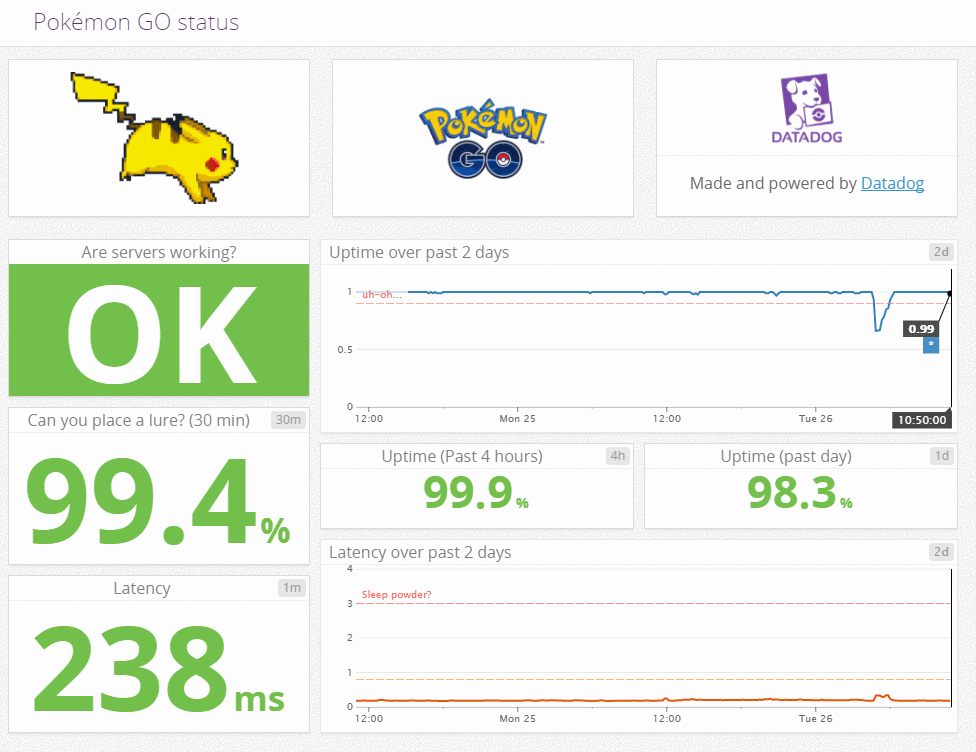Viewport: 976px width, 752px height.
Task: Click the 99.4% lure value
Action: pyautogui.click(x=158, y=502)
